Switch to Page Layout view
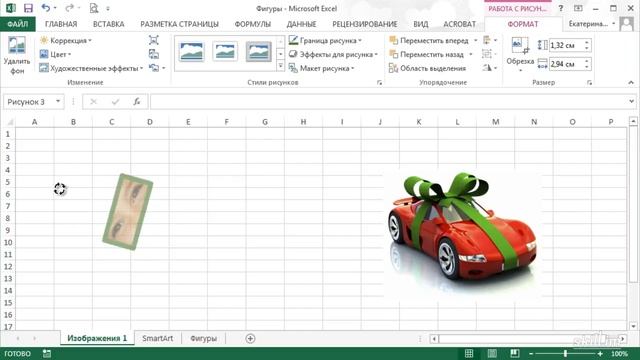This screenshot has width=640, height=360. tap(492, 353)
